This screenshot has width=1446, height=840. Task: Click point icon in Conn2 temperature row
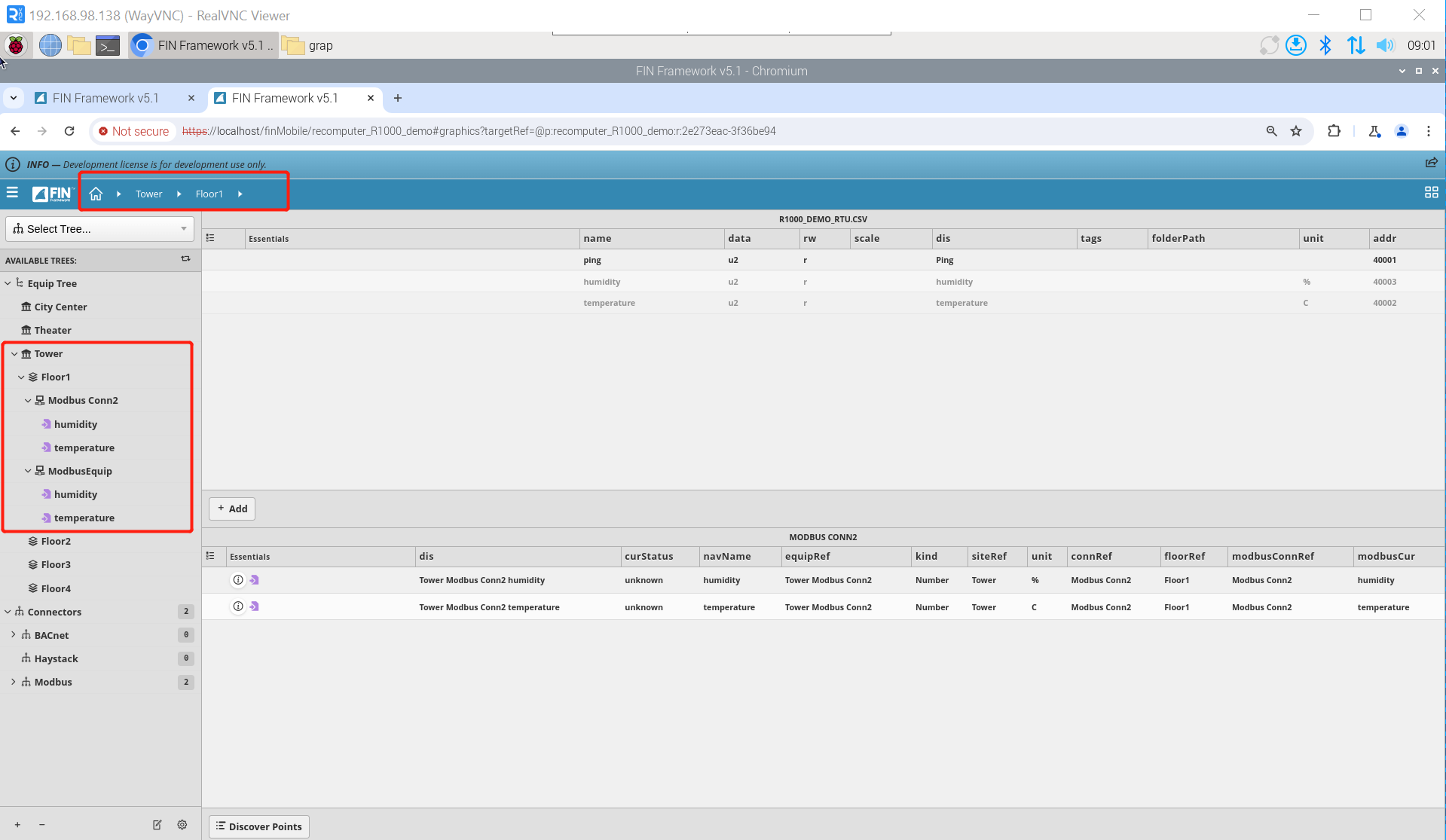[x=255, y=606]
